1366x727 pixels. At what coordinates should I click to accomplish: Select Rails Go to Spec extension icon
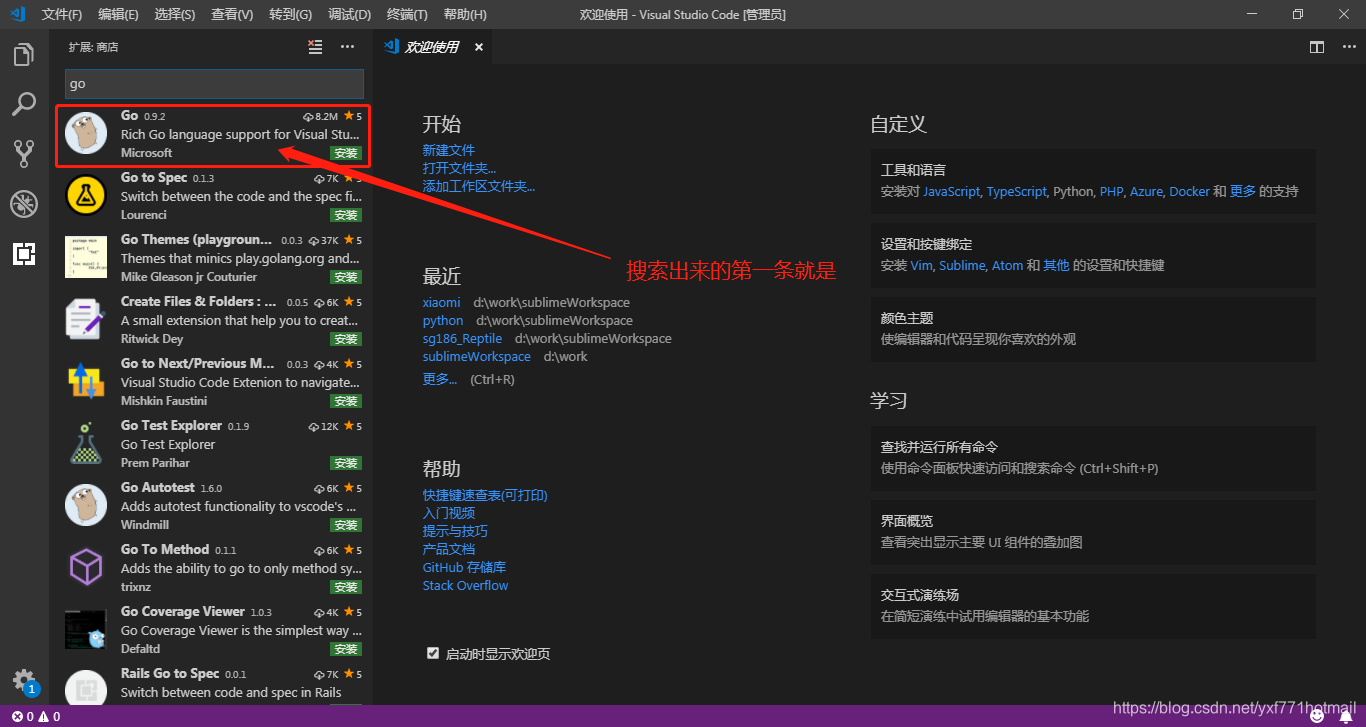point(86,690)
